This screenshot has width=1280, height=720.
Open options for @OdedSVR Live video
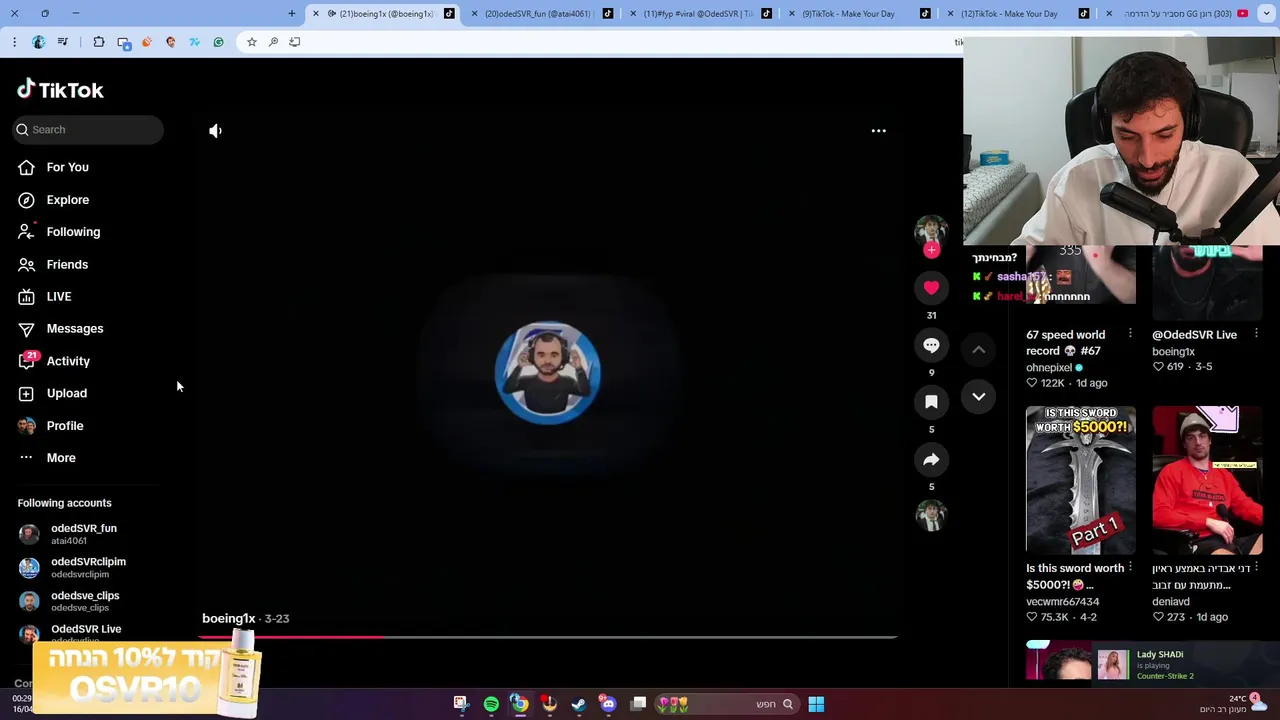[x=1256, y=334]
